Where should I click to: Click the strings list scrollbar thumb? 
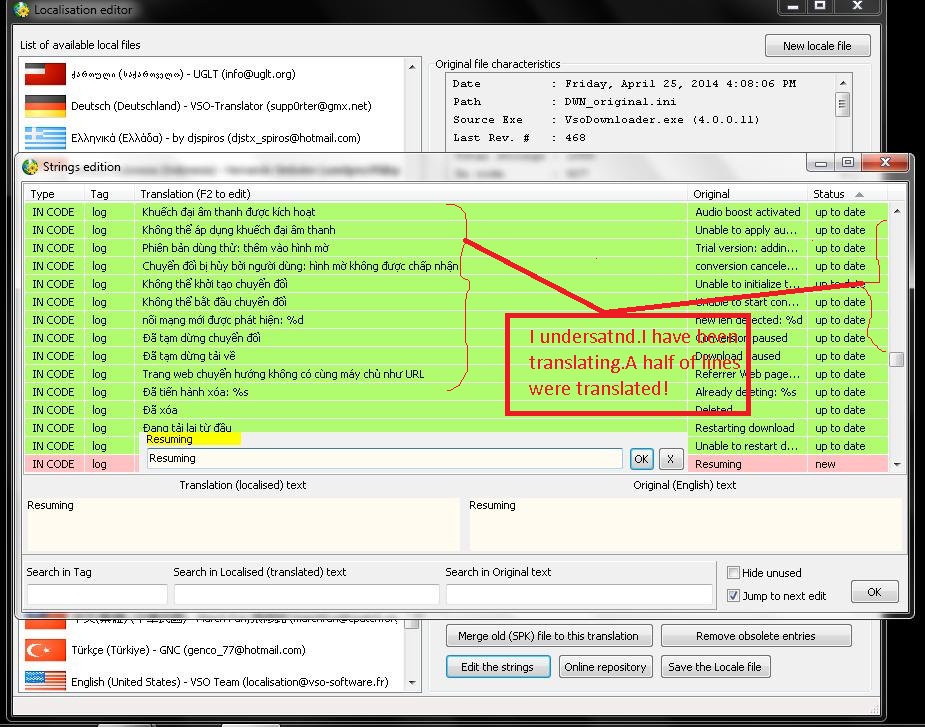(x=896, y=359)
